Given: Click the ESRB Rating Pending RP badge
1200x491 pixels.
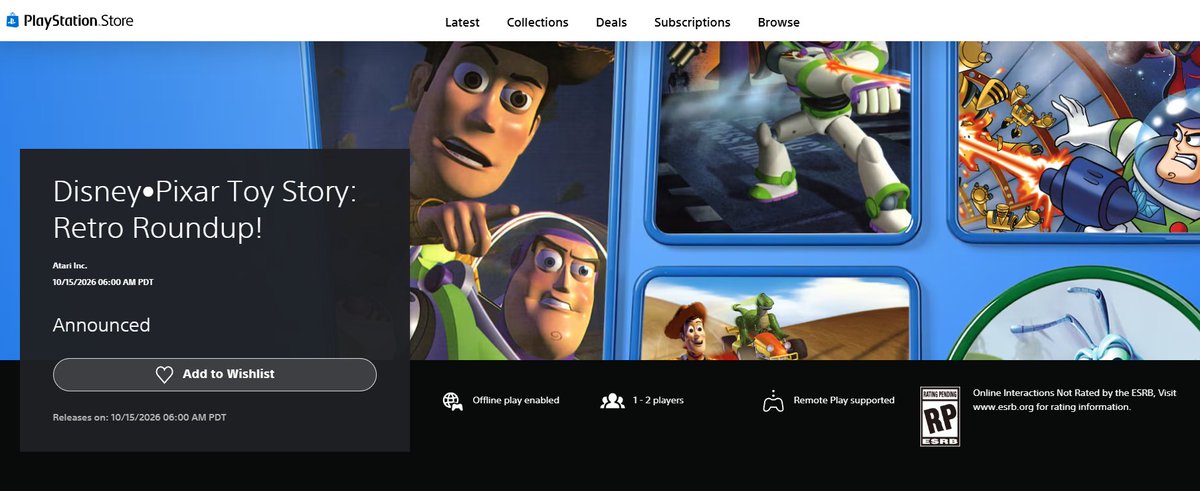Looking at the screenshot, I should pos(941,416).
